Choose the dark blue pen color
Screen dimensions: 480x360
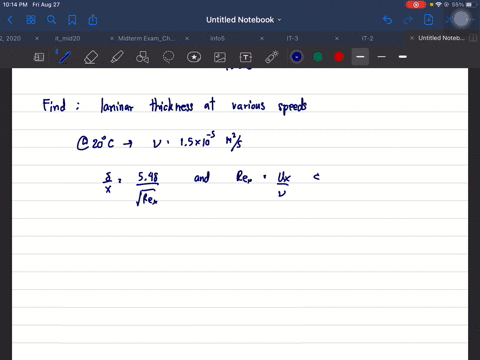297,57
